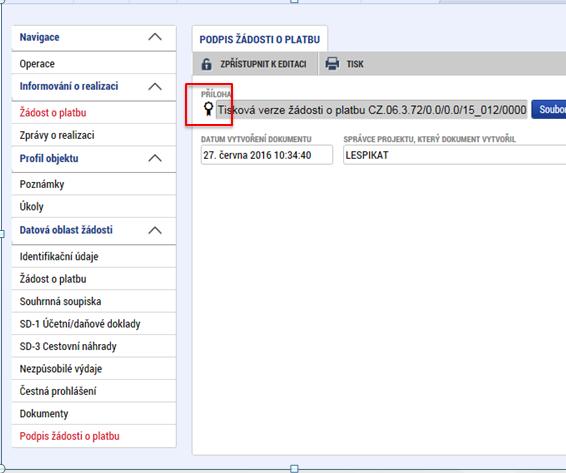Open Podpis žádosti o platbu sidebar item
The width and height of the screenshot is (566, 473).
point(94,436)
